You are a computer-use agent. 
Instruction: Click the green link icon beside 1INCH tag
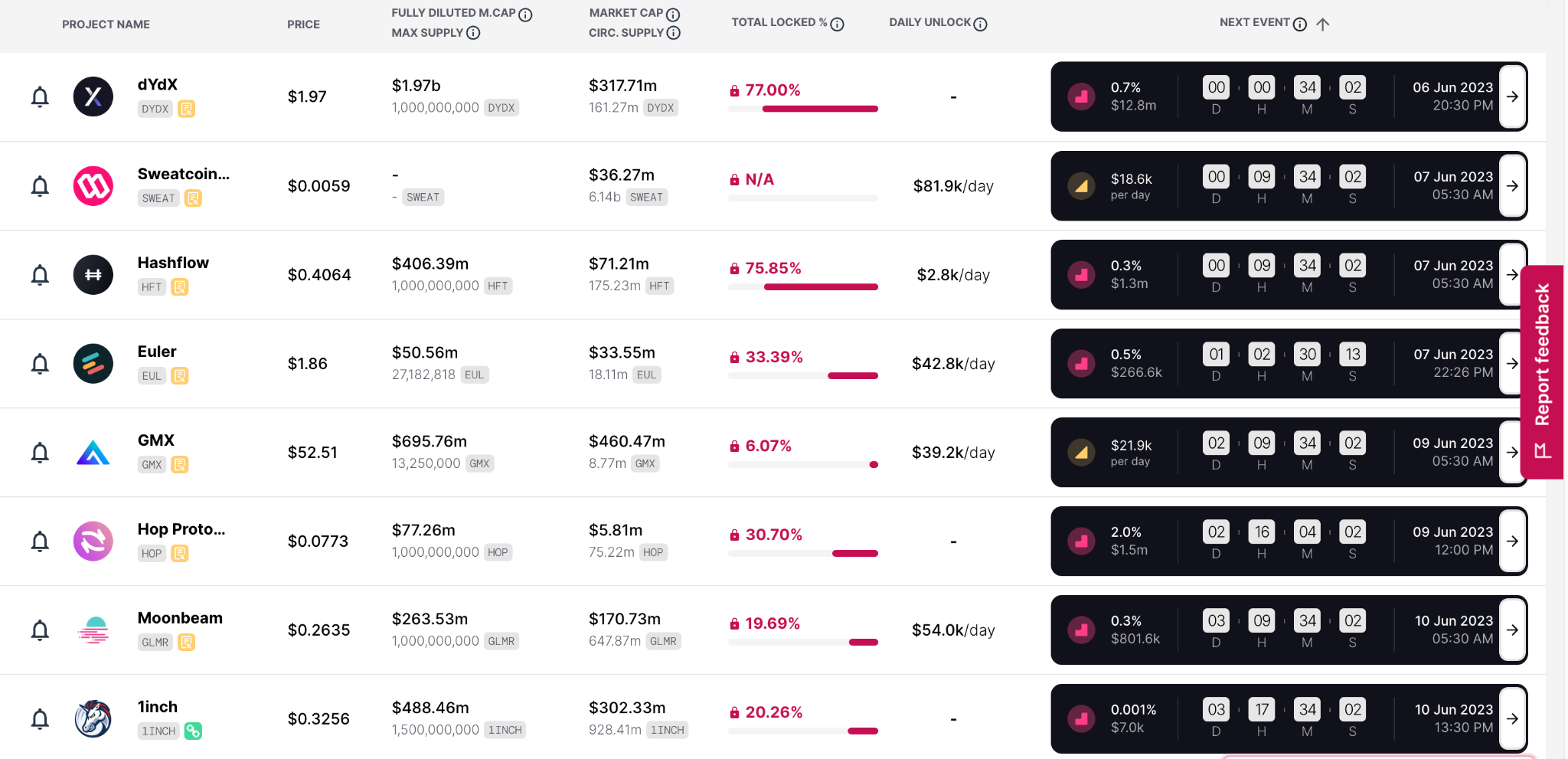tap(193, 731)
